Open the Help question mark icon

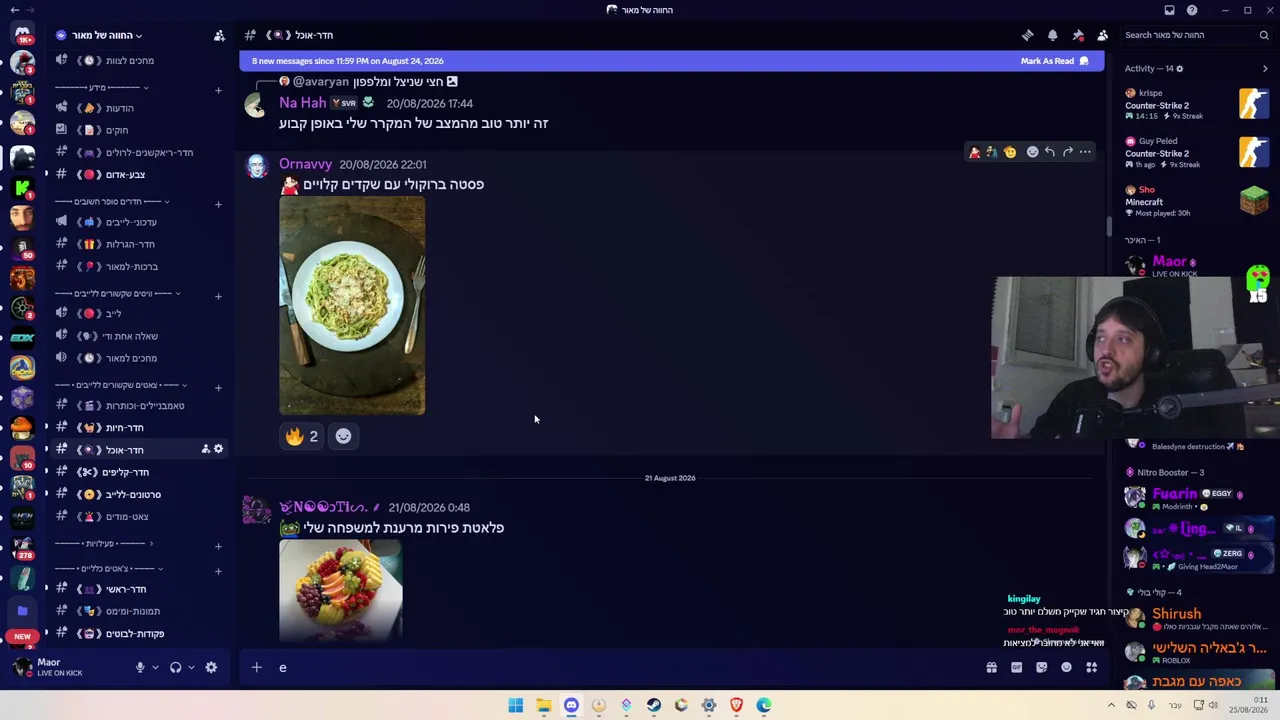click(x=1192, y=10)
